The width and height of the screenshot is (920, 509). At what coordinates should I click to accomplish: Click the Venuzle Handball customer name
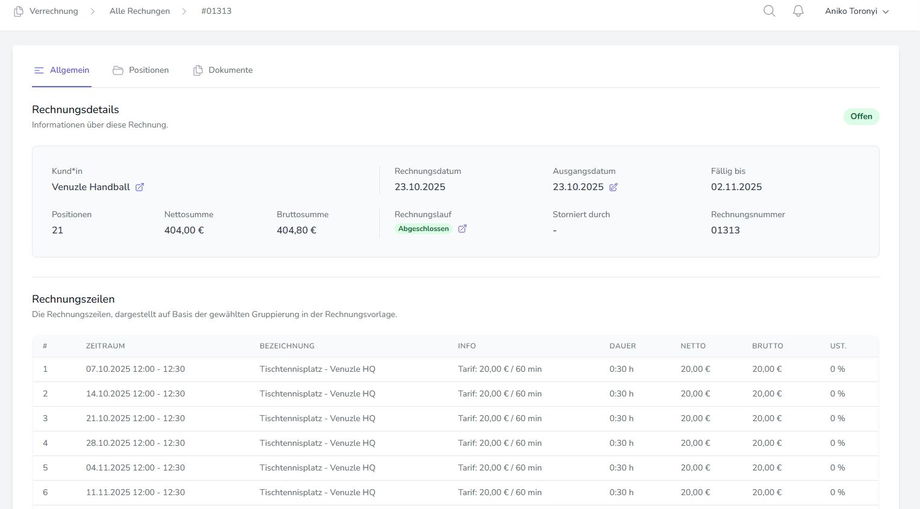coord(91,187)
